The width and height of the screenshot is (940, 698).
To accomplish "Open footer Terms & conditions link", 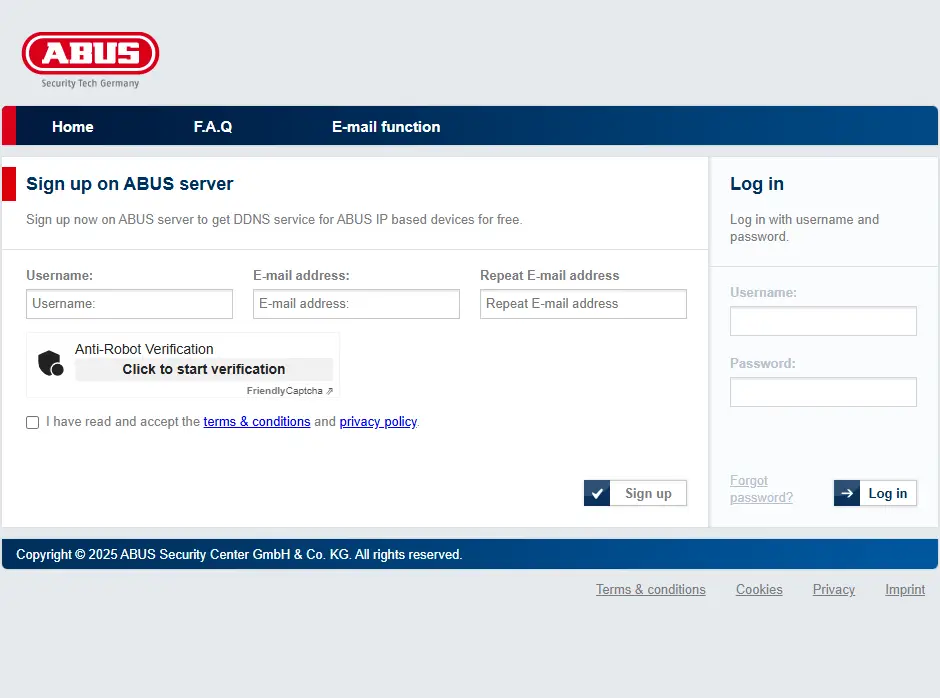I will click(x=650, y=589).
